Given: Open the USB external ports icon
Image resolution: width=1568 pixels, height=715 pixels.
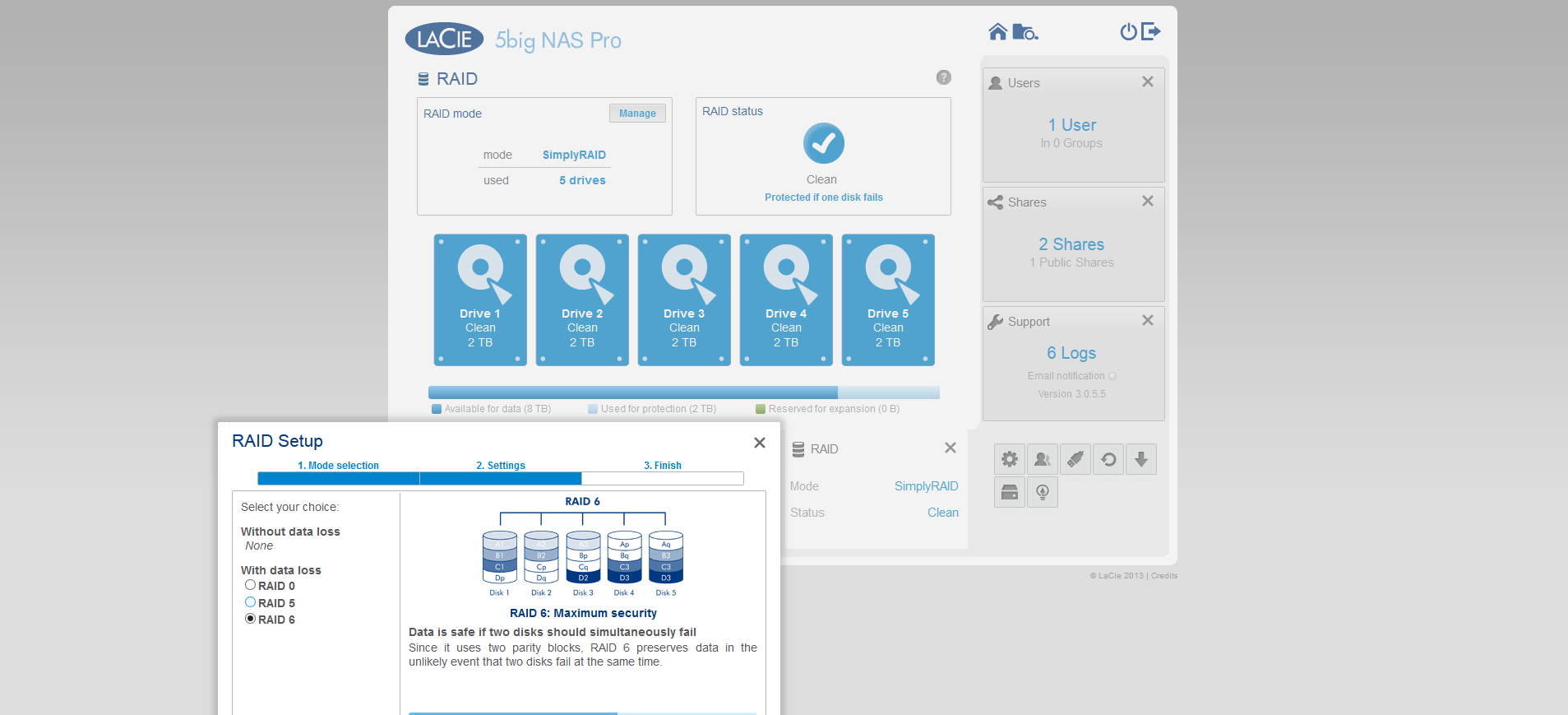Looking at the screenshot, I should pos(1075,459).
